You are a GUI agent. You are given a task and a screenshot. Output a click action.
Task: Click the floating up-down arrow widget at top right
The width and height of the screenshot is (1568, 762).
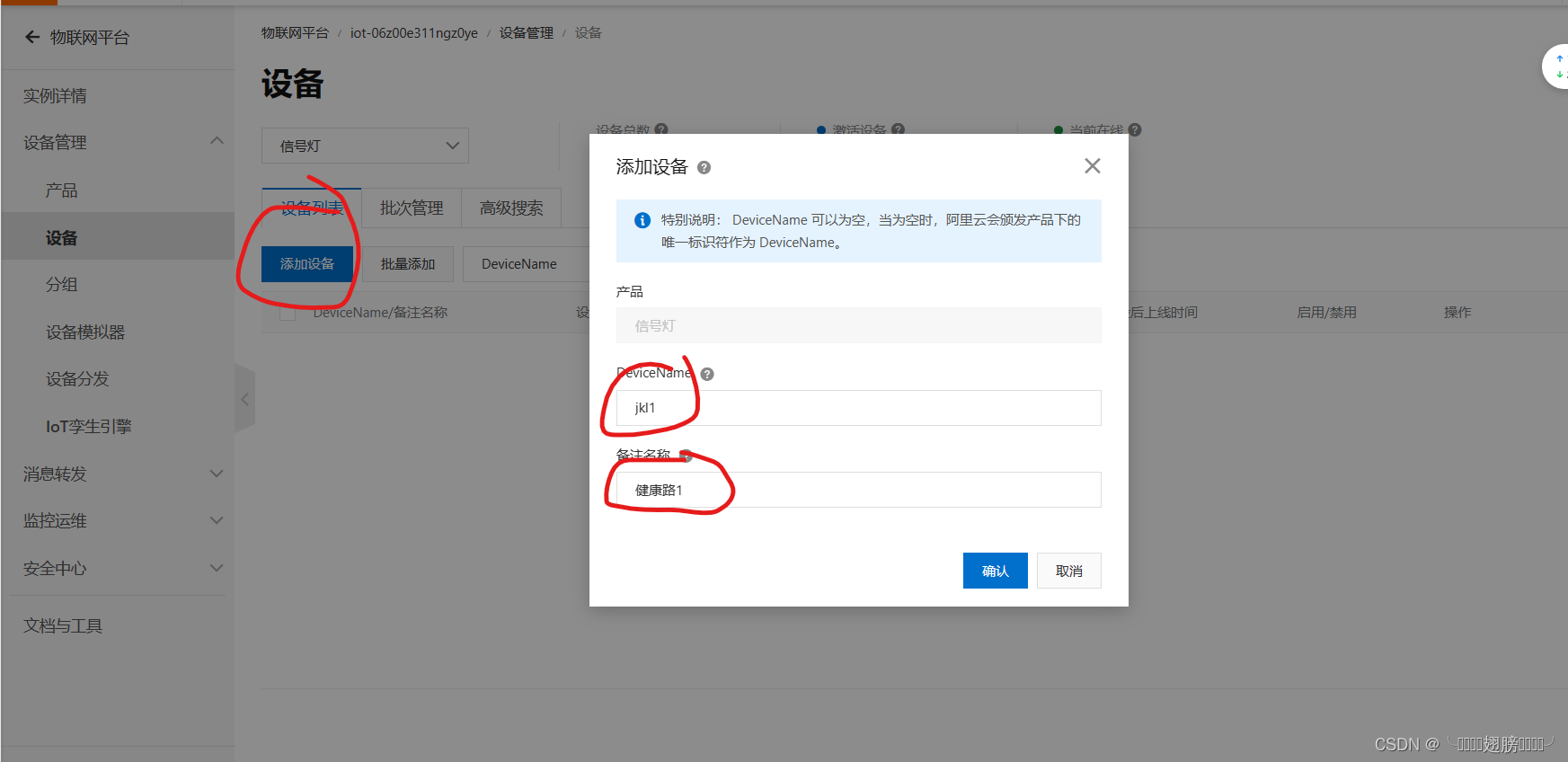(x=1557, y=66)
